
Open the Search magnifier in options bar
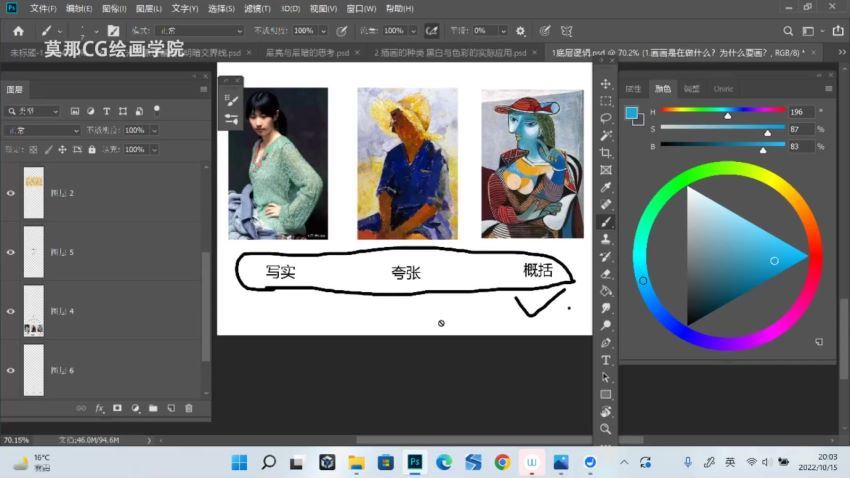[788, 31]
